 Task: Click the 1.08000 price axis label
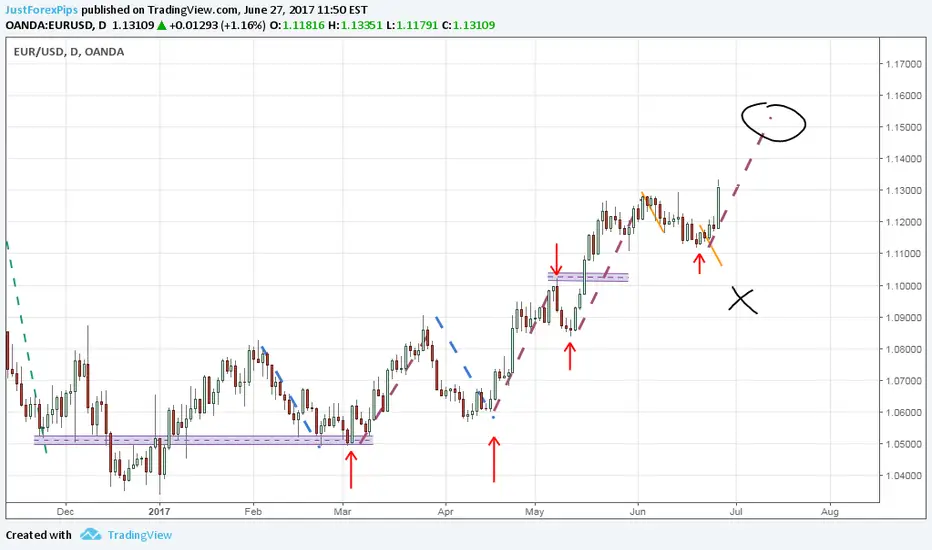pos(903,349)
